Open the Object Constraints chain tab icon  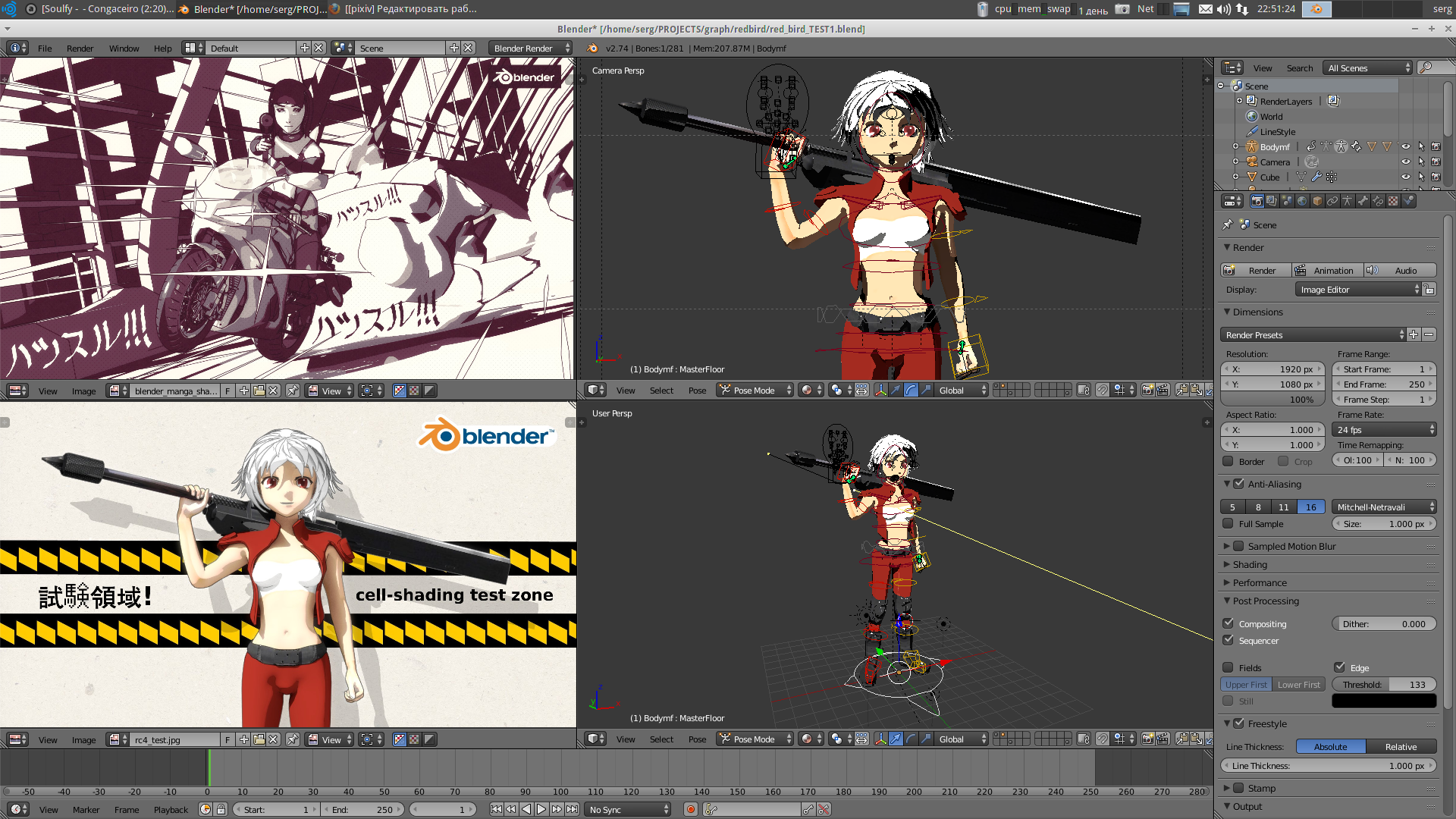(1332, 201)
